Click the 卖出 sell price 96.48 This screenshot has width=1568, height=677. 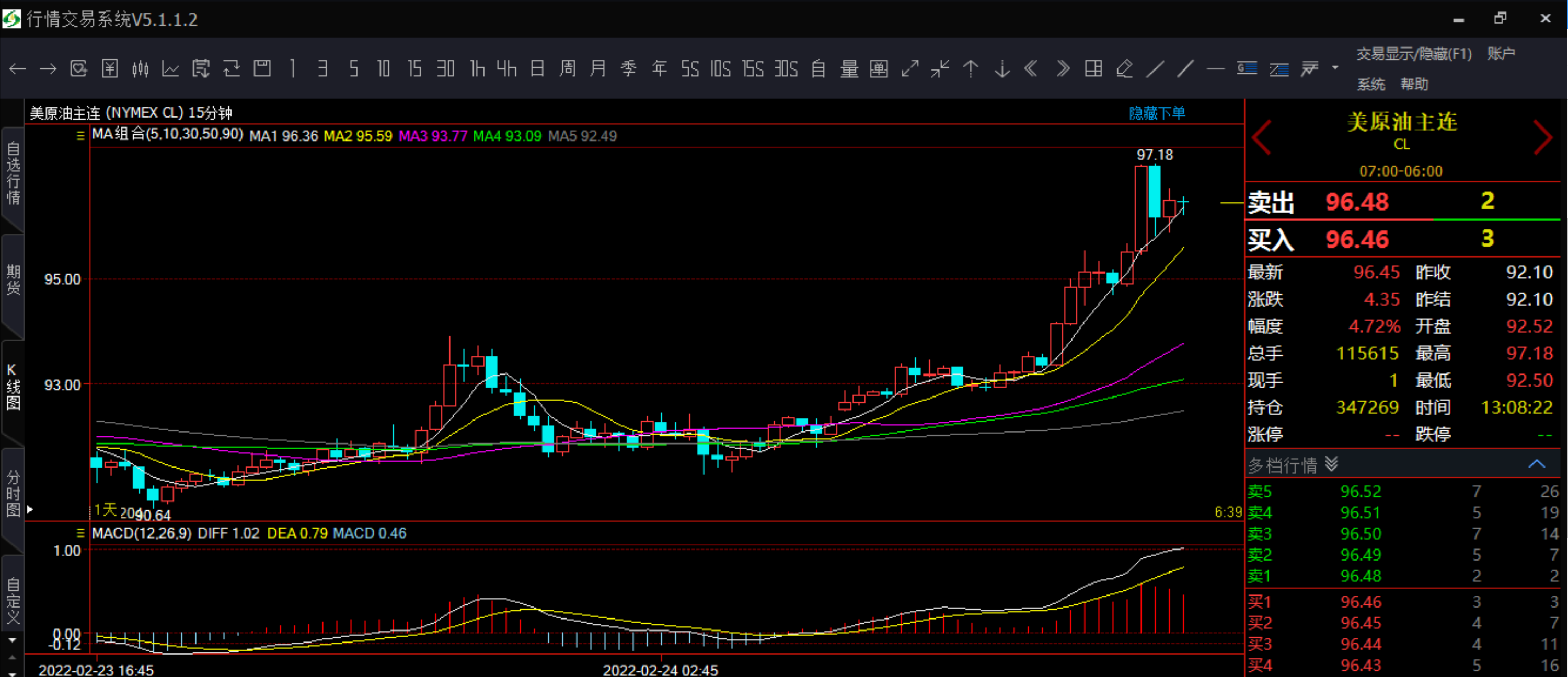[1356, 202]
